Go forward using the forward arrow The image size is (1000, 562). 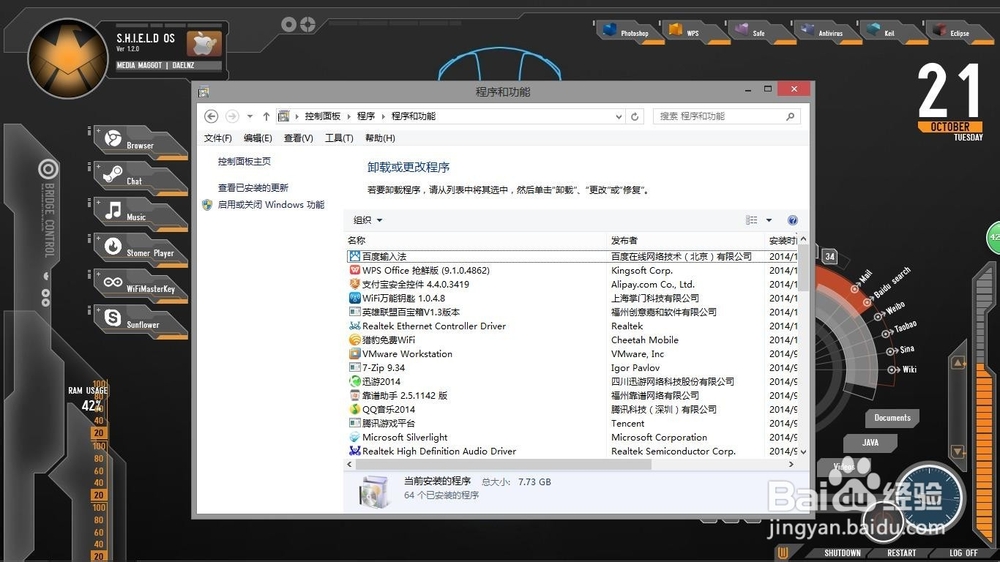click(232, 116)
